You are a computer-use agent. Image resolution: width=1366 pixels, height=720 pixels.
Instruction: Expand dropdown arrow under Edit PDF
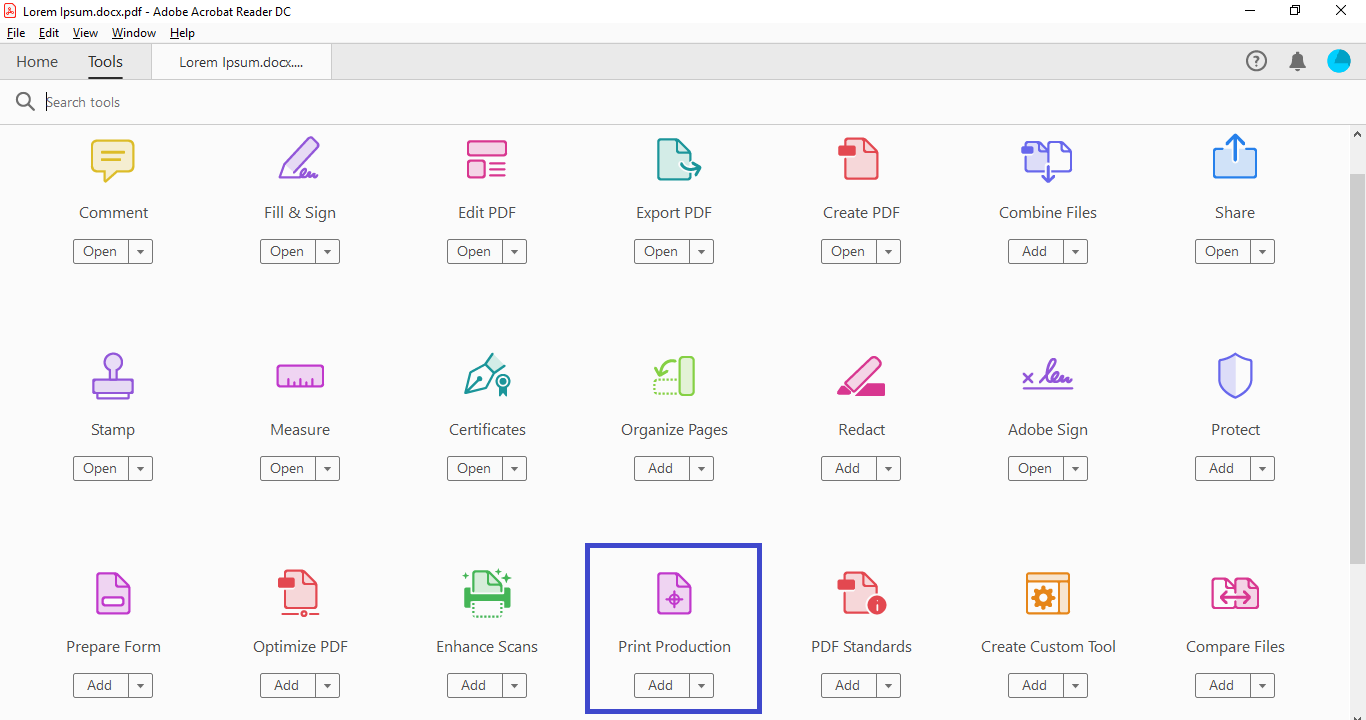pyautogui.click(x=515, y=252)
